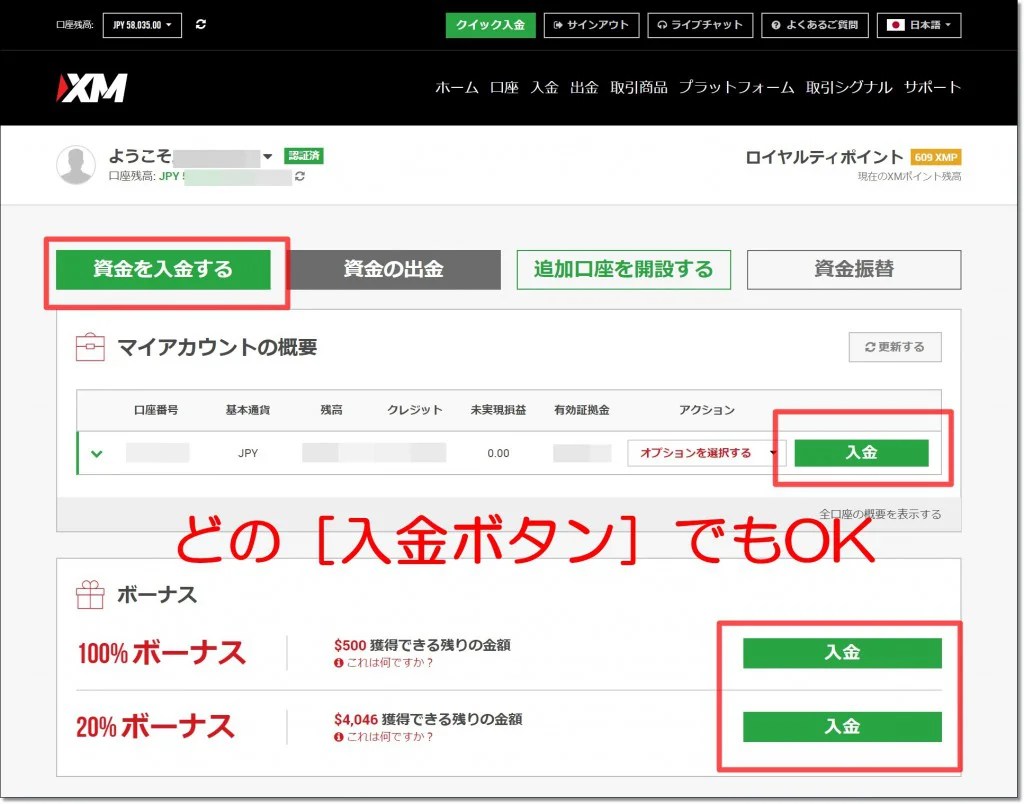The height and width of the screenshot is (804, 1024).
Task: Click 未実現損益 column header
Action: coord(498,410)
